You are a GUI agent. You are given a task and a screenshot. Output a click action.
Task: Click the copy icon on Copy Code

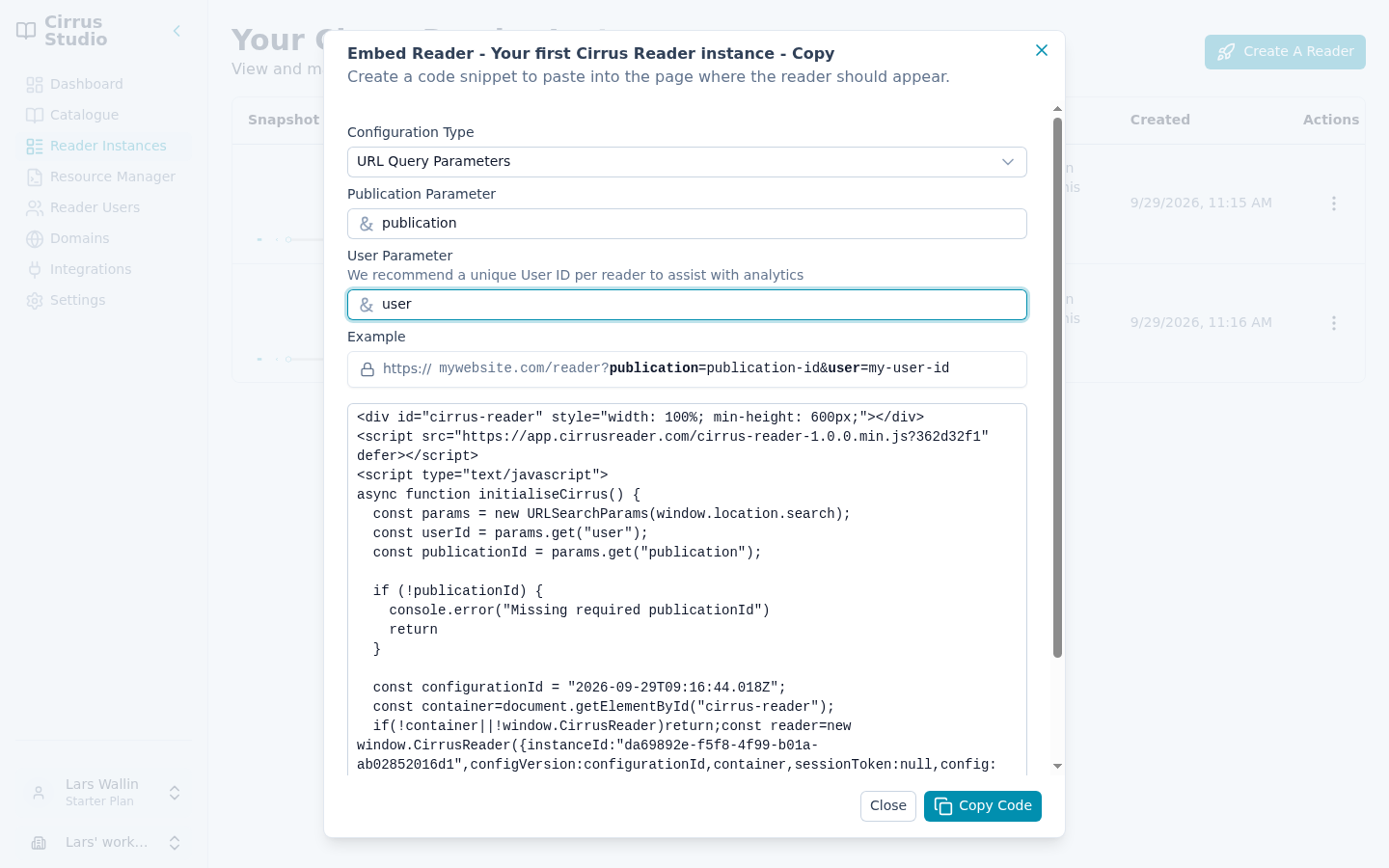point(943,806)
